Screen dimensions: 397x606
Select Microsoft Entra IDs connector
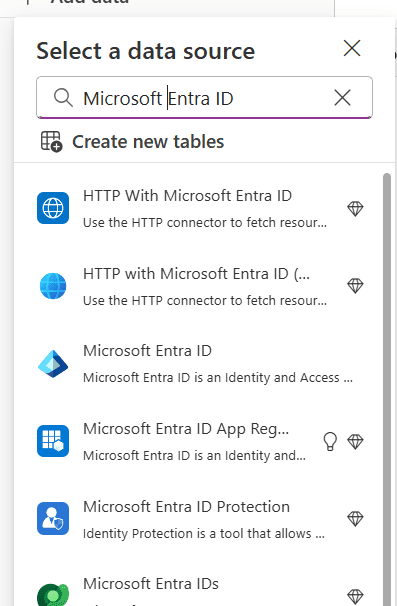tap(151, 584)
